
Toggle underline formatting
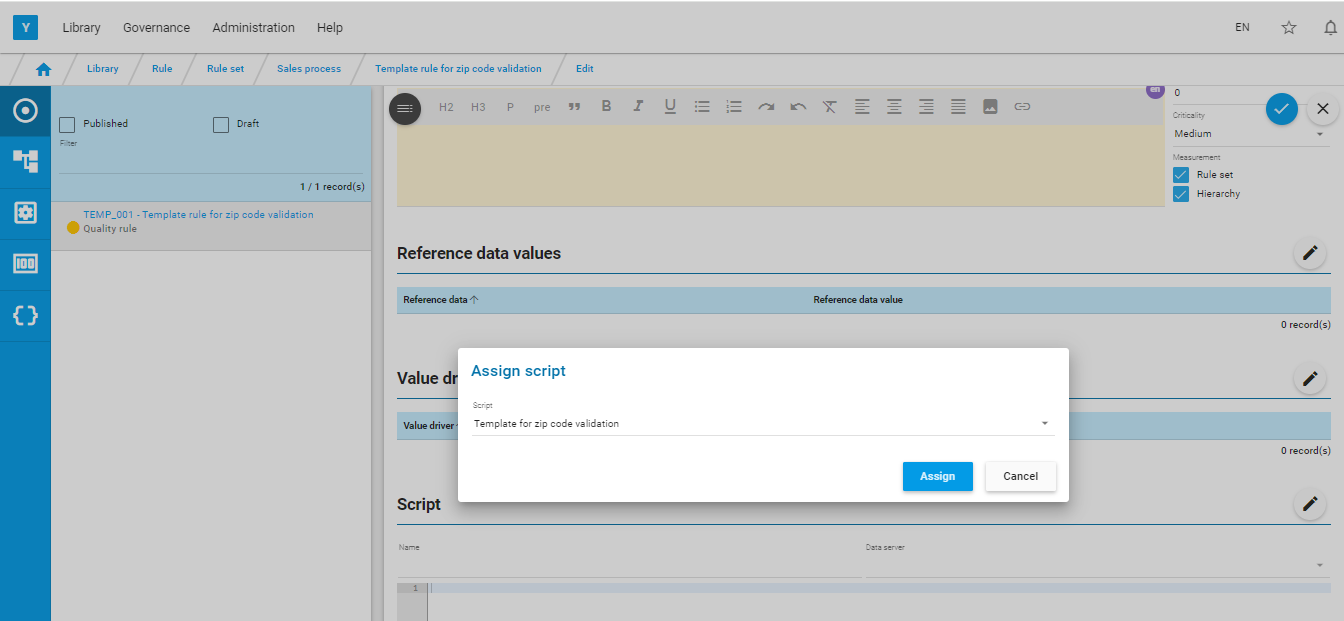click(670, 106)
